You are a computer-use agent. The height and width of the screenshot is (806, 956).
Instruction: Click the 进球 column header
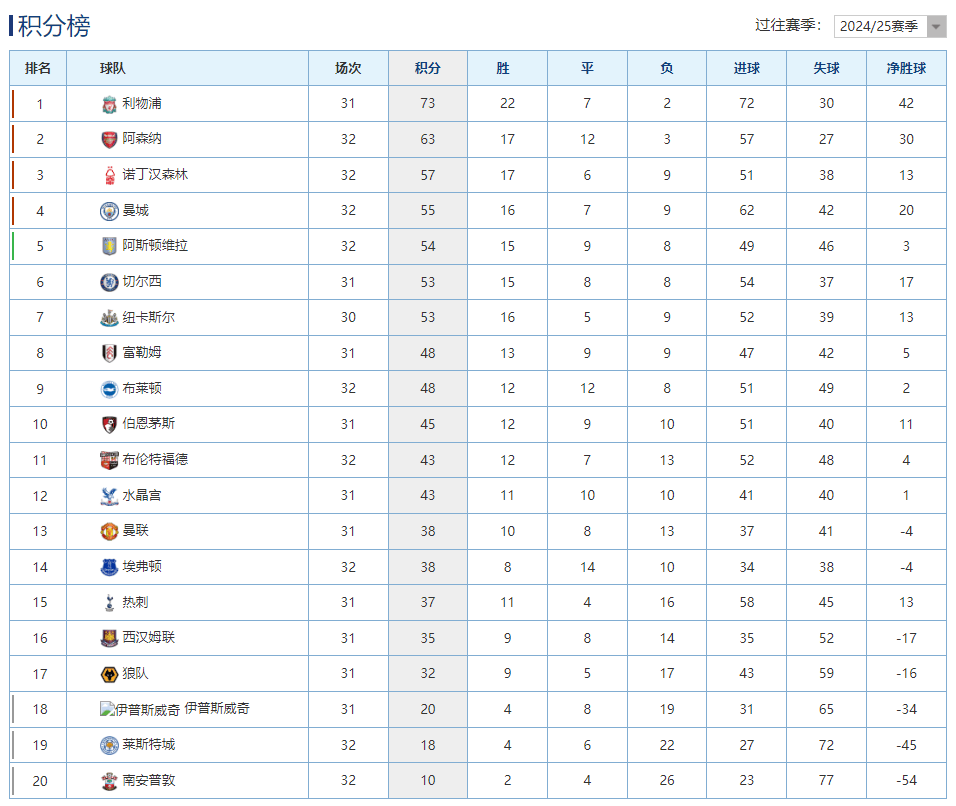pos(746,69)
